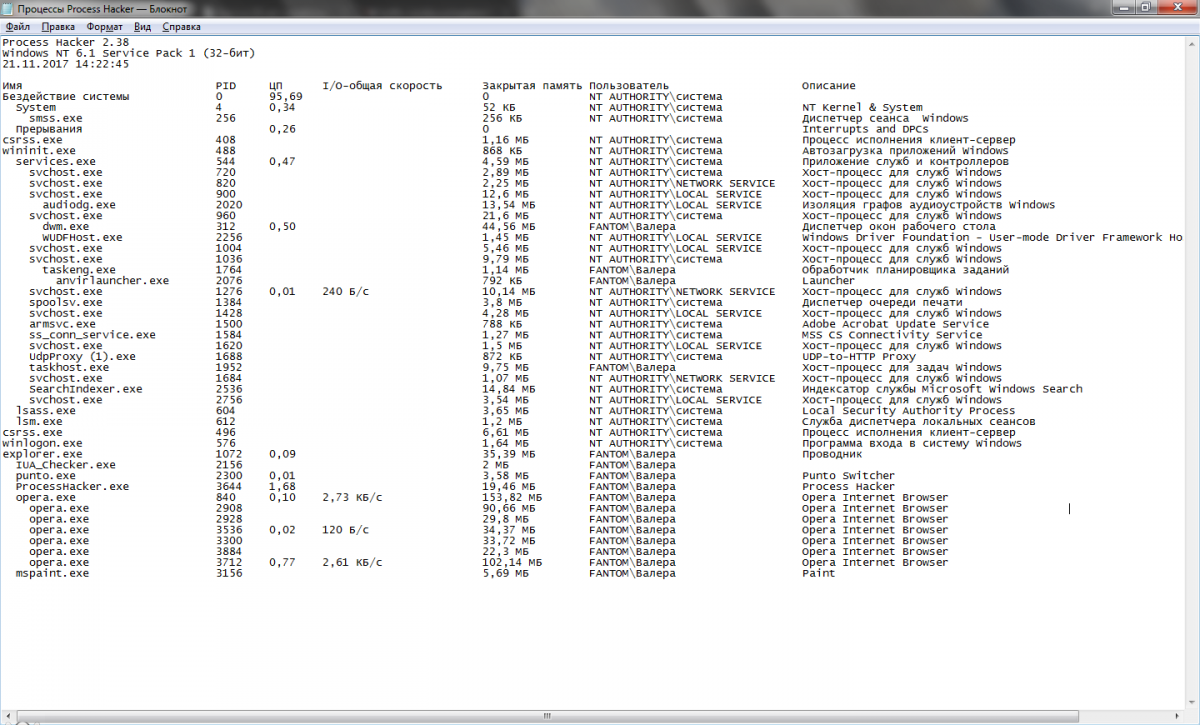Screen dimensions: 1200x725
Task: Place cursor on mspaint.exe line
Action: 52,574
